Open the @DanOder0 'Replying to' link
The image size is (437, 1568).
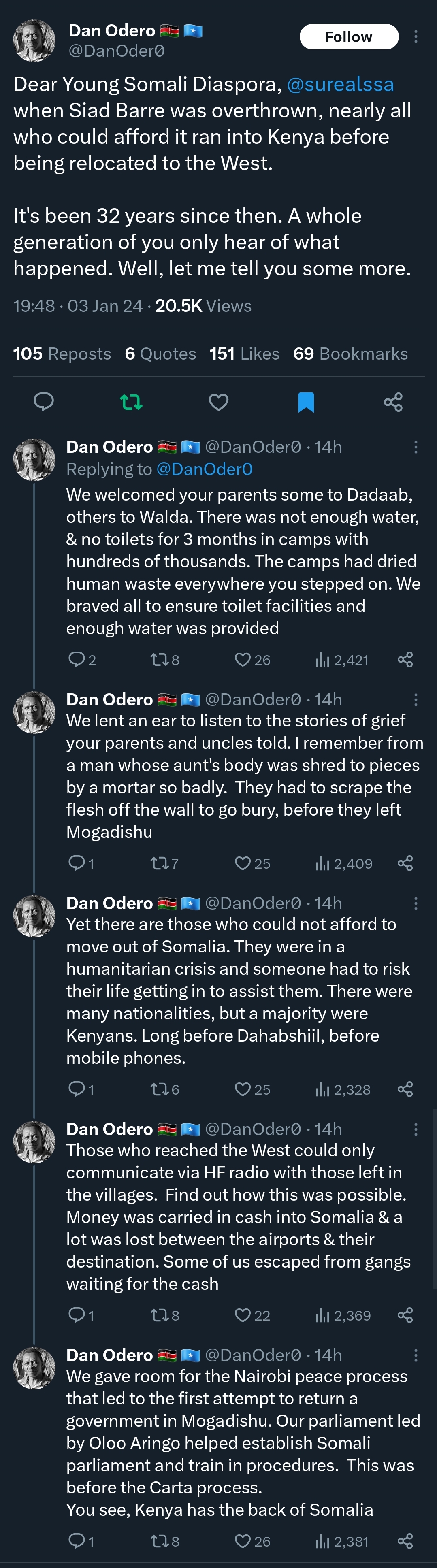point(205,469)
